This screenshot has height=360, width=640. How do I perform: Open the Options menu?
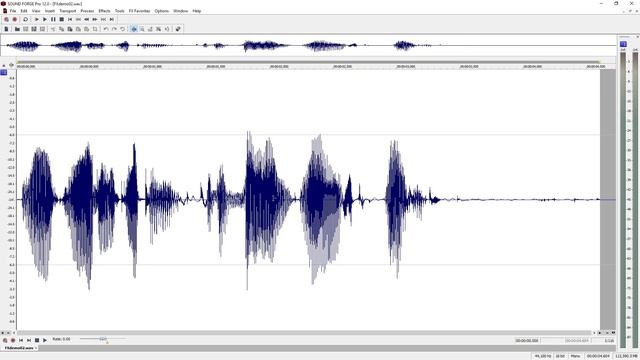[x=162, y=11]
